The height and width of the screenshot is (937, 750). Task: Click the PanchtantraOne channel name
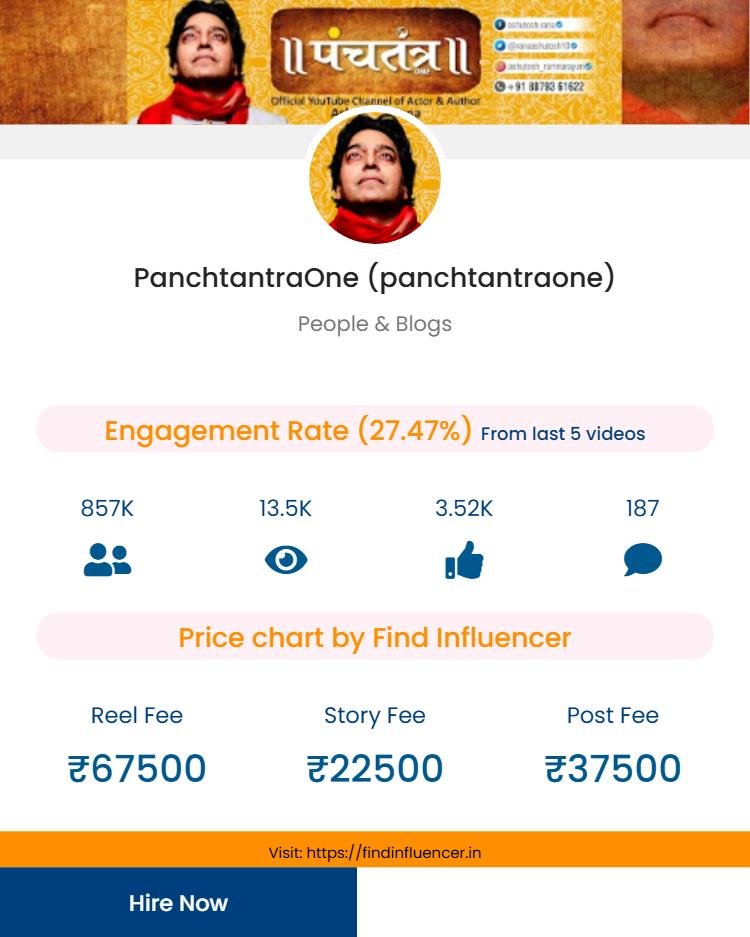[374, 277]
